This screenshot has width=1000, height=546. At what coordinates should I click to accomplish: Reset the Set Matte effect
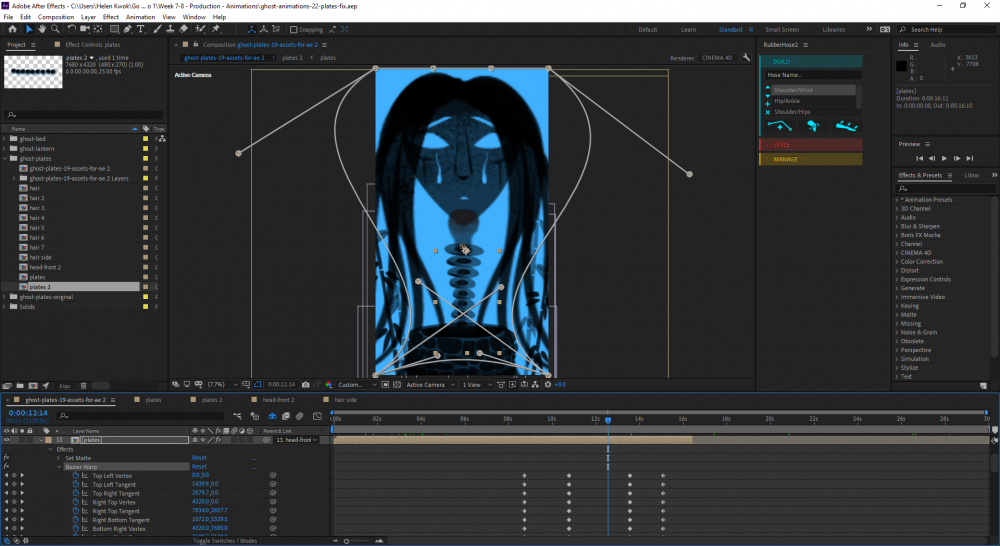coord(199,458)
